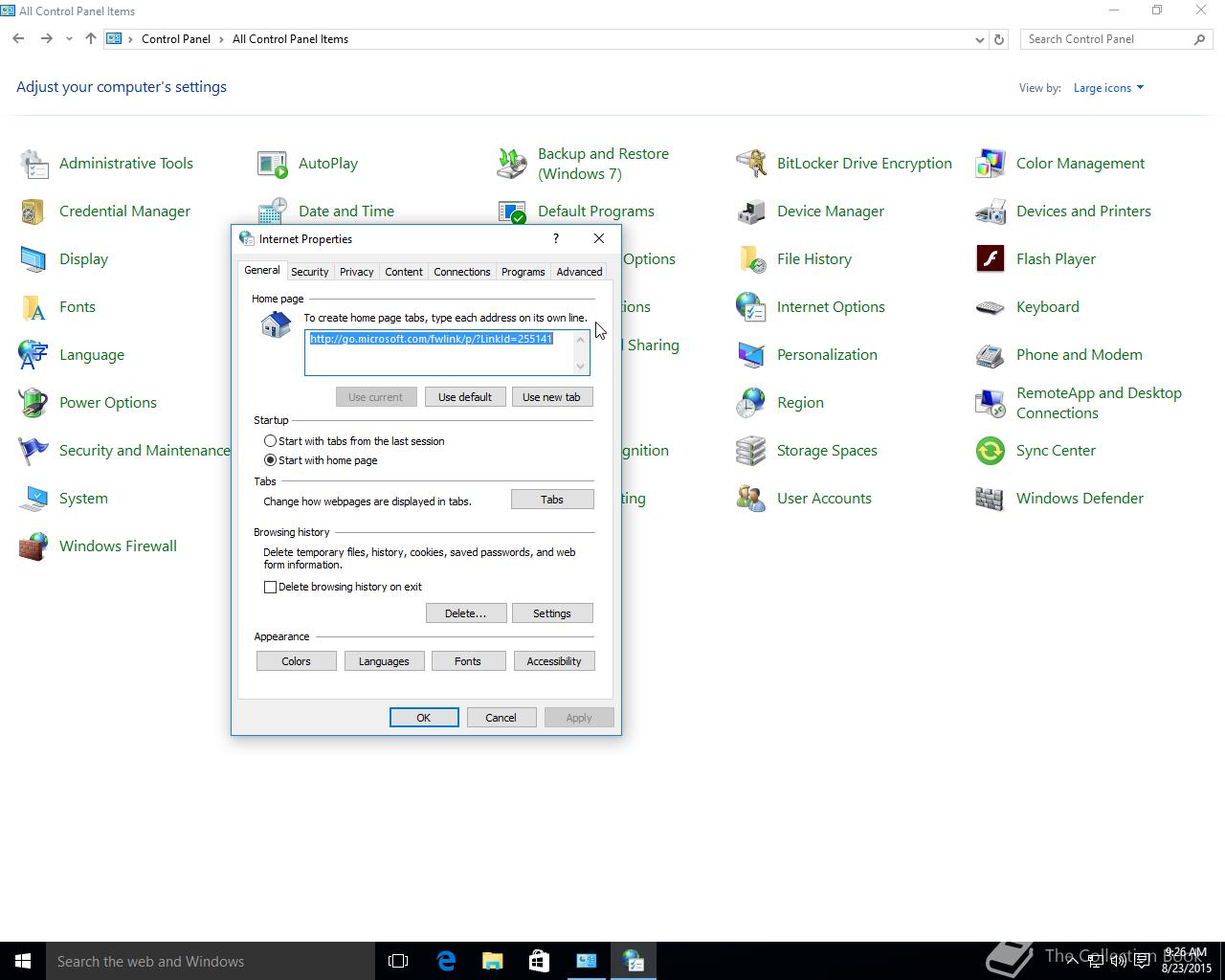Open the File History icon
The height and width of the screenshot is (980, 1225).
(x=751, y=259)
